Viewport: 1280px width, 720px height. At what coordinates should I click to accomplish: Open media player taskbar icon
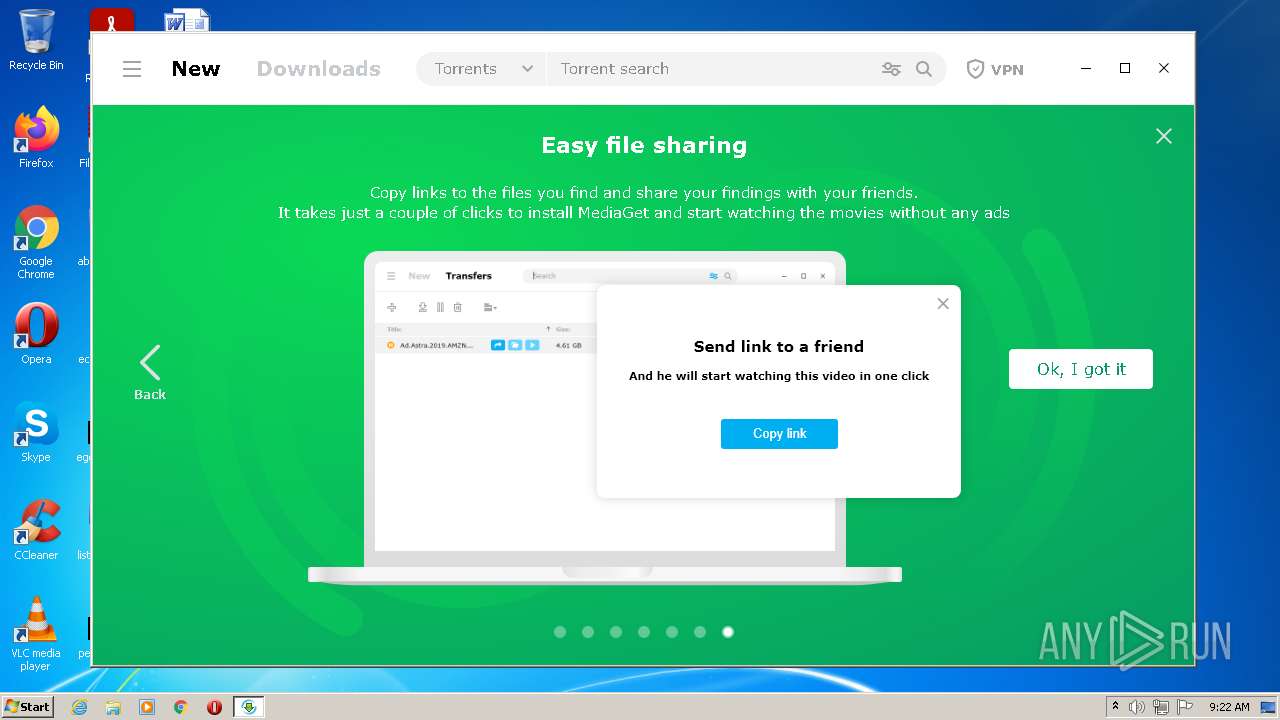(x=147, y=707)
